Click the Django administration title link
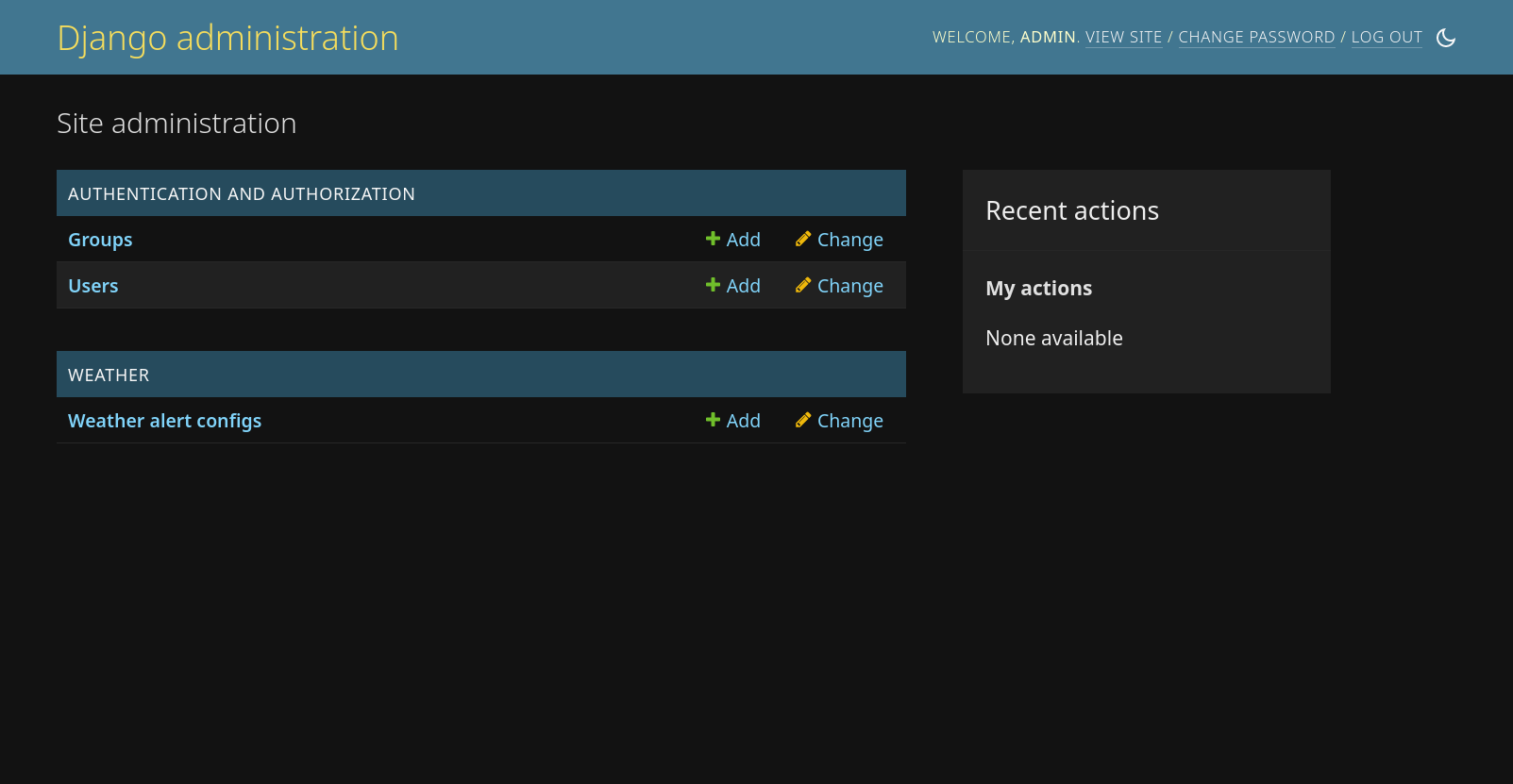This screenshot has width=1513, height=784. [227, 38]
